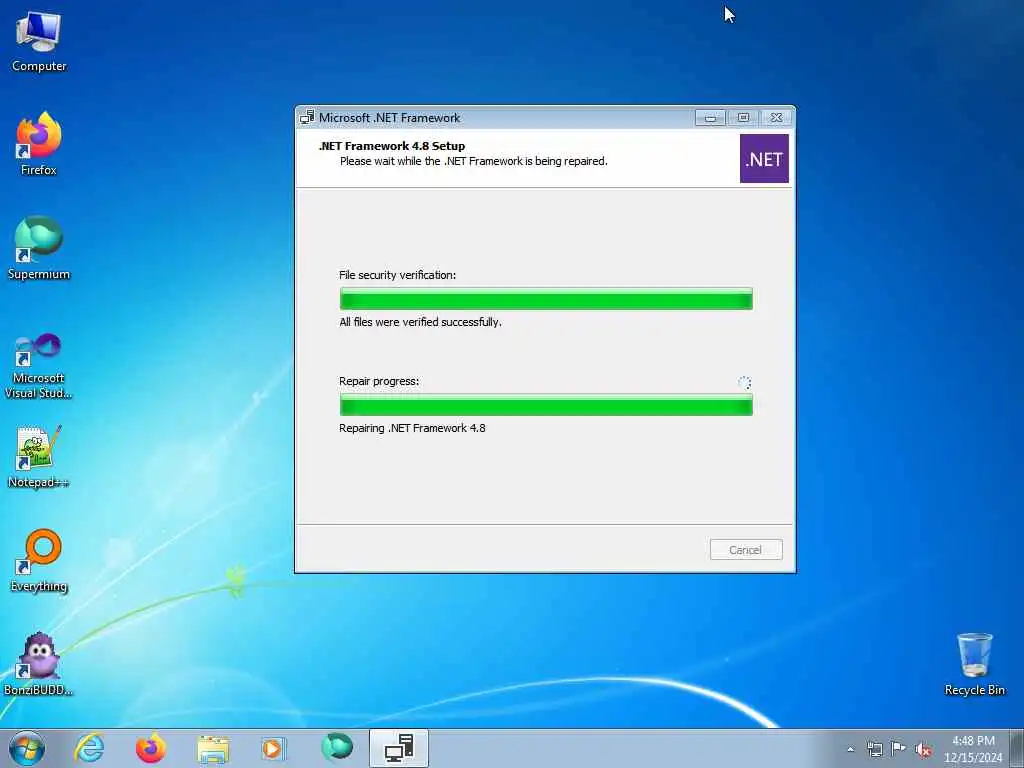The height and width of the screenshot is (768, 1024).
Task: Open Windows Media Player from the taskbar
Action: [273, 748]
